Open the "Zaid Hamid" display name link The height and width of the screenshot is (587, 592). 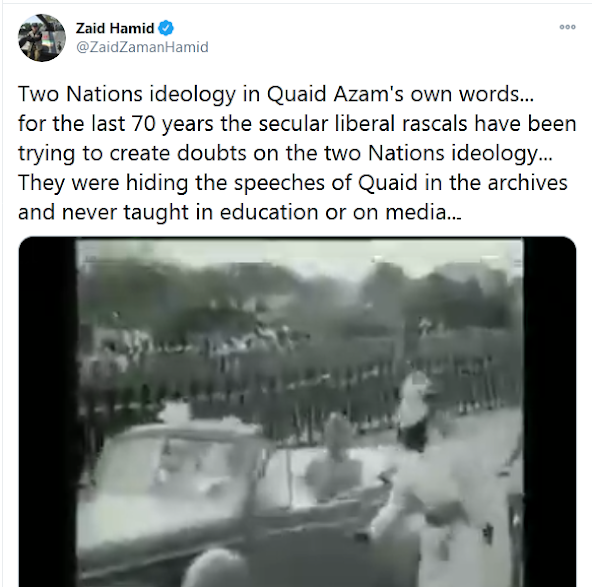pyautogui.click(x=115, y=28)
